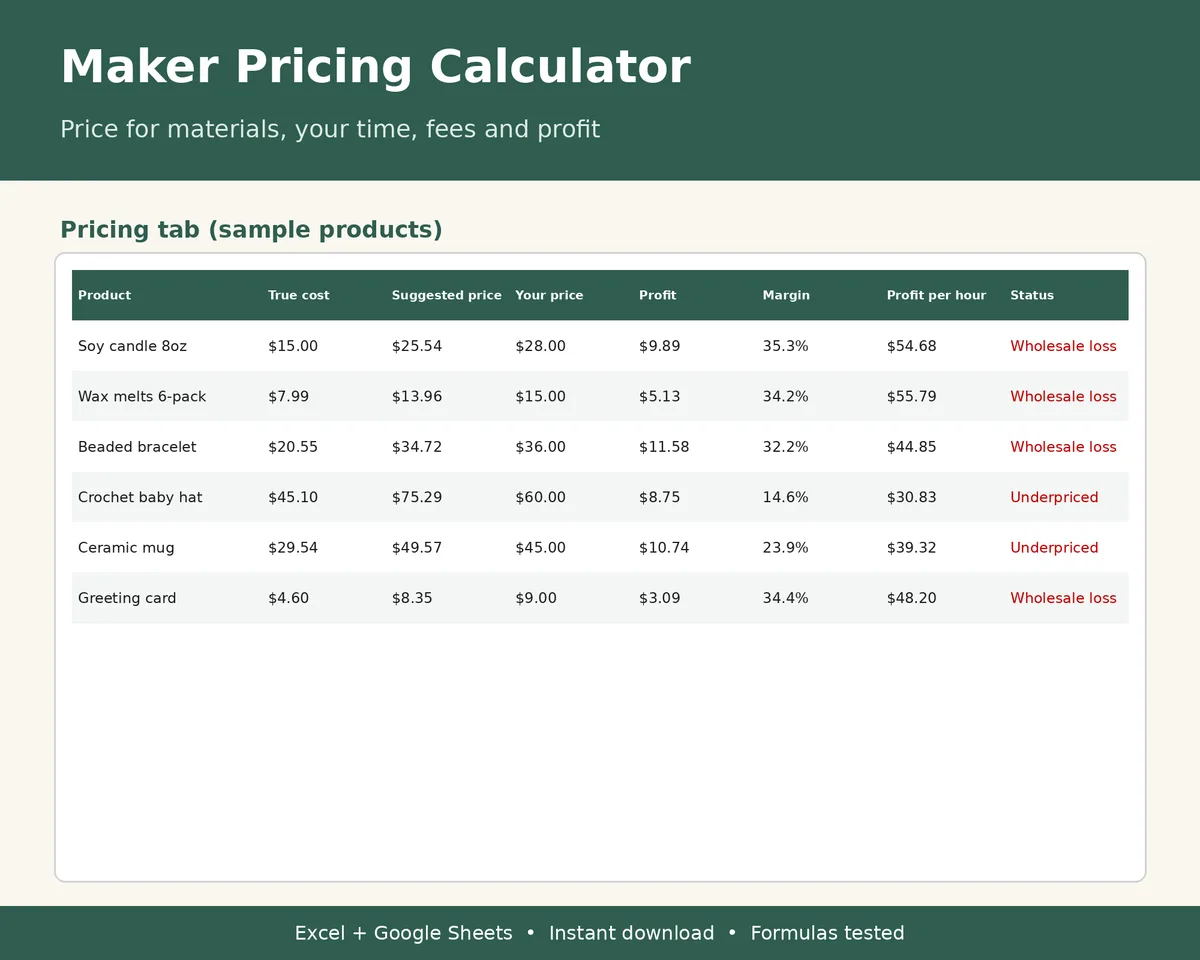The image size is (1200, 960).
Task: Click the Maker Pricing Calculator title
Action: 375,67
